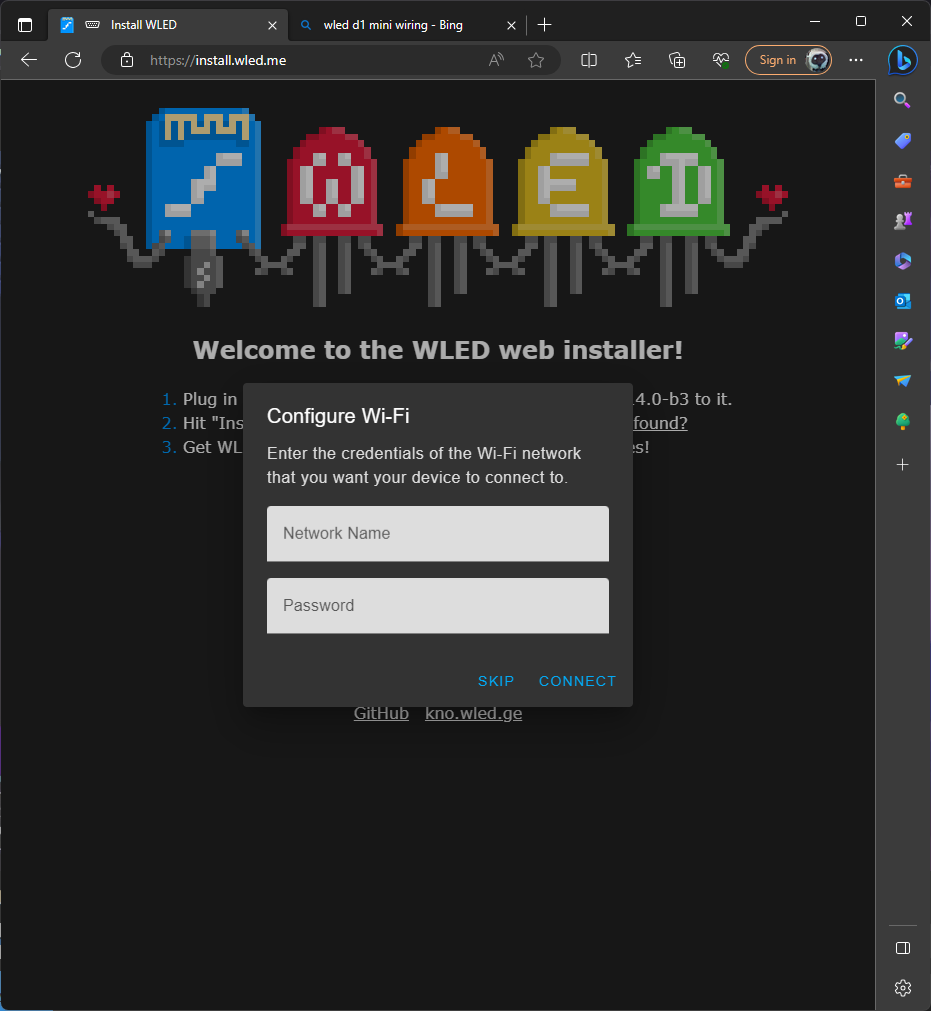Viewport: 931px width, 1011px height.
Task: Open Drop in the sidebar
Action: click(x=902, y=381)
